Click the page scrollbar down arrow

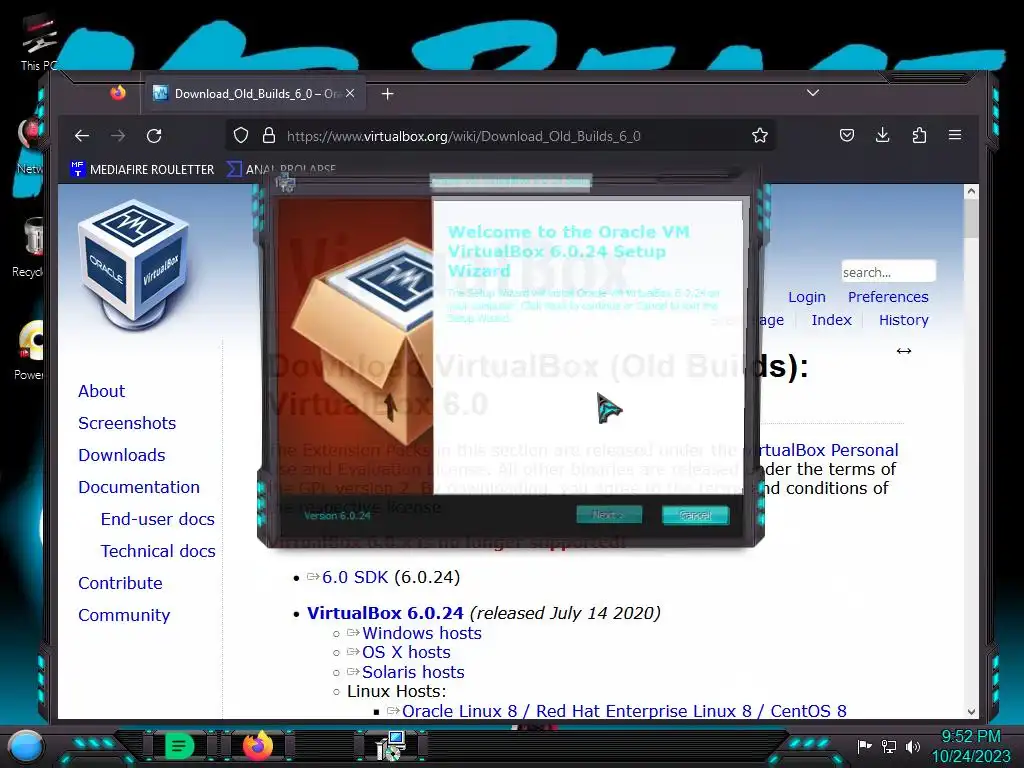point(971,711)
